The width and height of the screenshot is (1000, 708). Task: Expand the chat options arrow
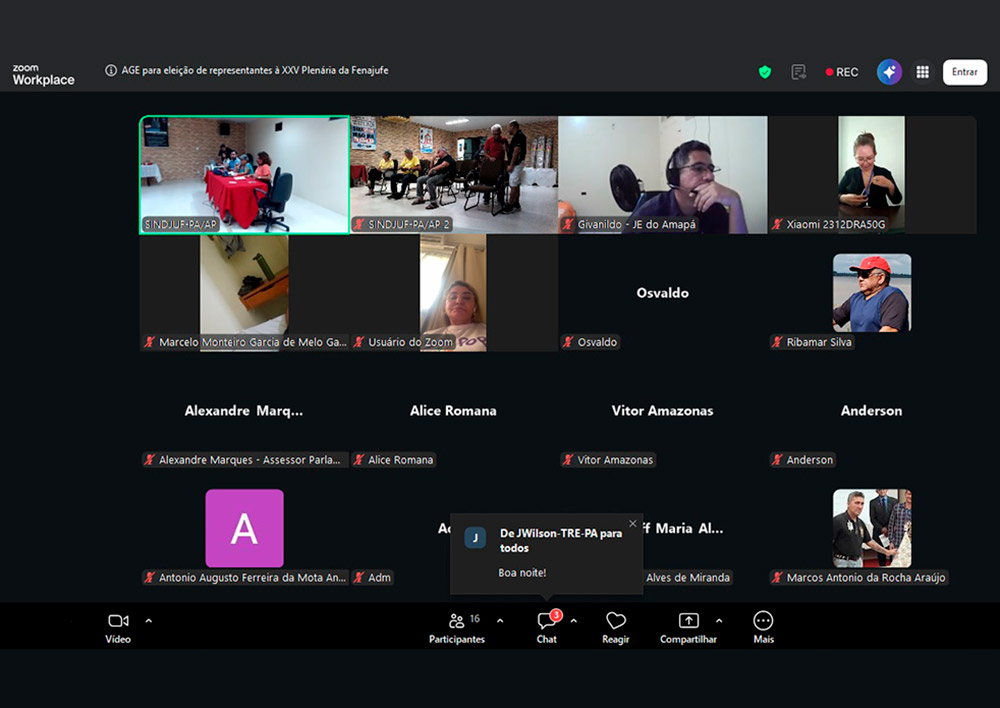(x=574, y=621)
